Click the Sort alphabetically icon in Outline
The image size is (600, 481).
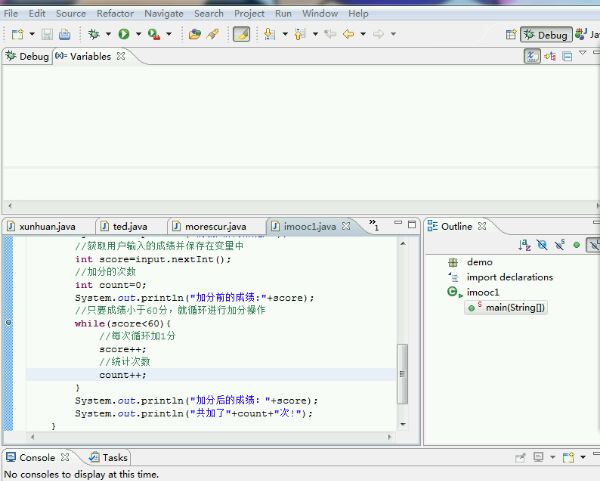pyautogui.click(x=524, y=245)
